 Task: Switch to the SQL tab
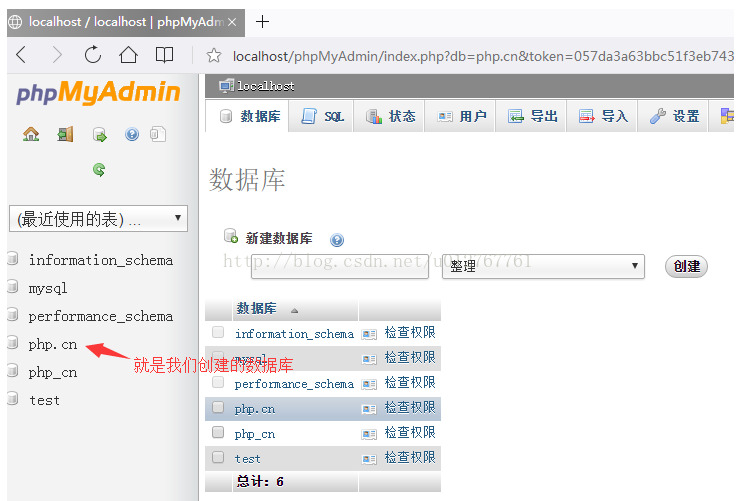click(323, 117)
